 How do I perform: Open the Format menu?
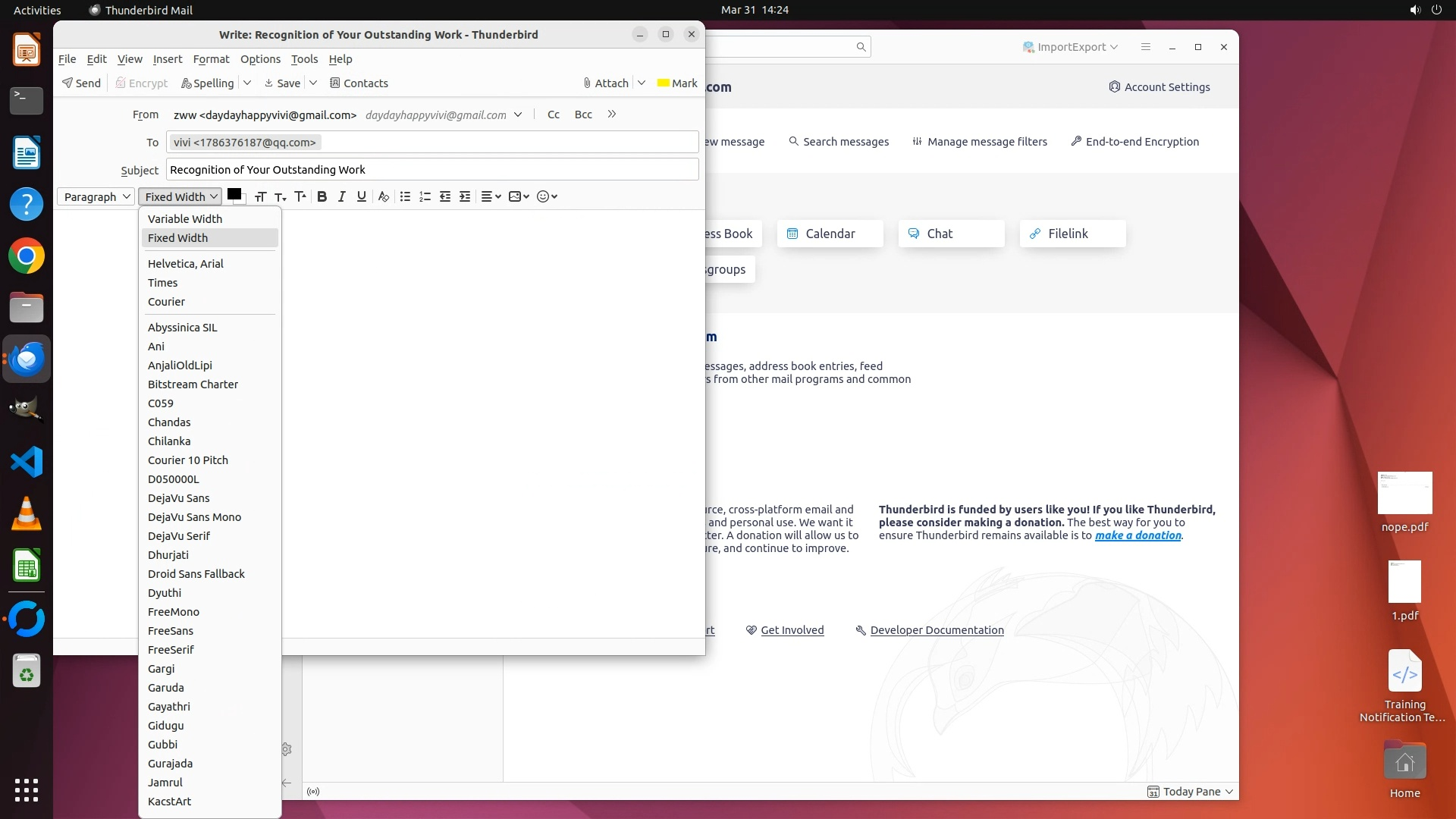pos(211,59)
